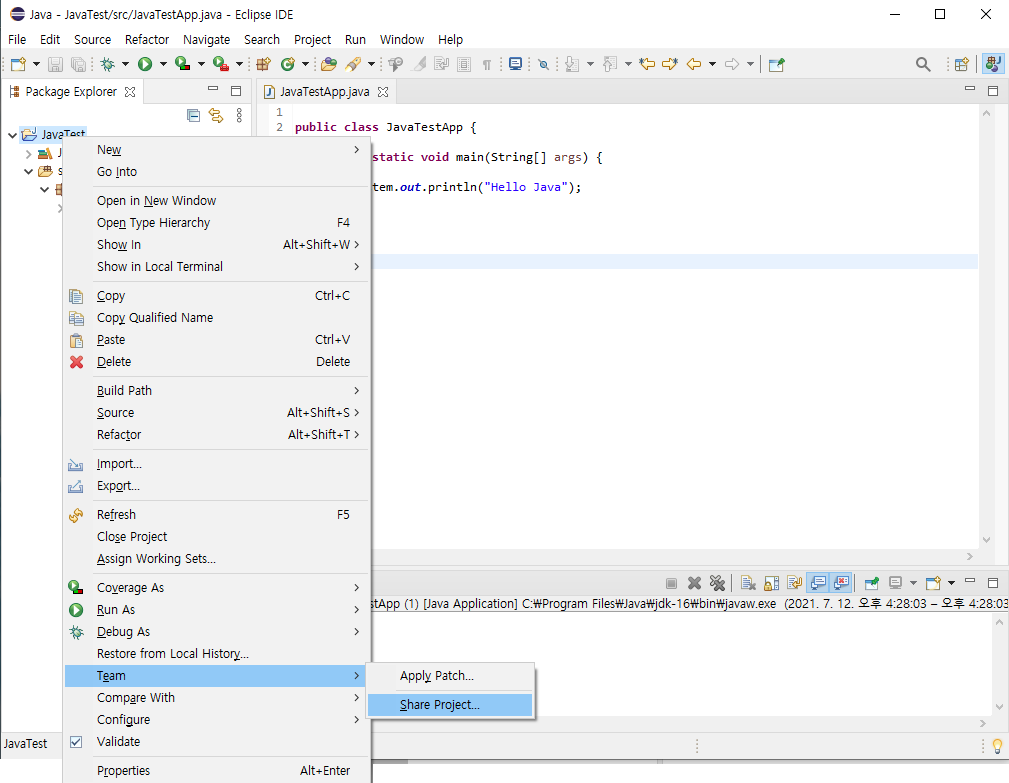Minimize the Console view pane
Viewport: 1009px width, 783px height.
coord(970,582)
